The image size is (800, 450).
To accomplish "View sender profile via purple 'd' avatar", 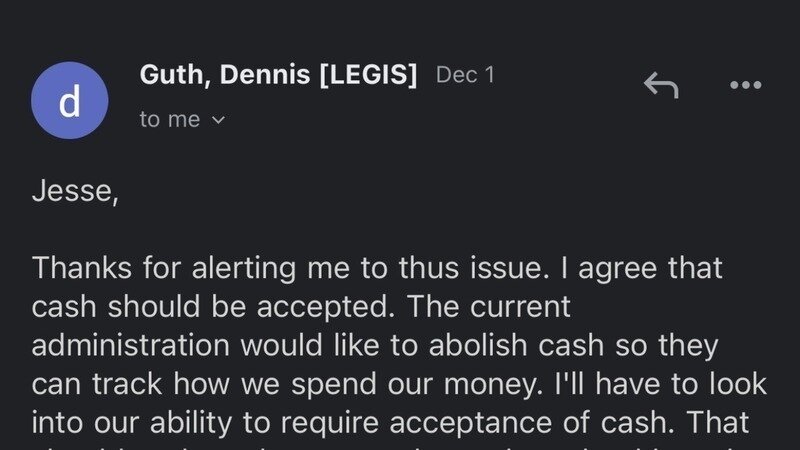I will click(x=70, y=101).
